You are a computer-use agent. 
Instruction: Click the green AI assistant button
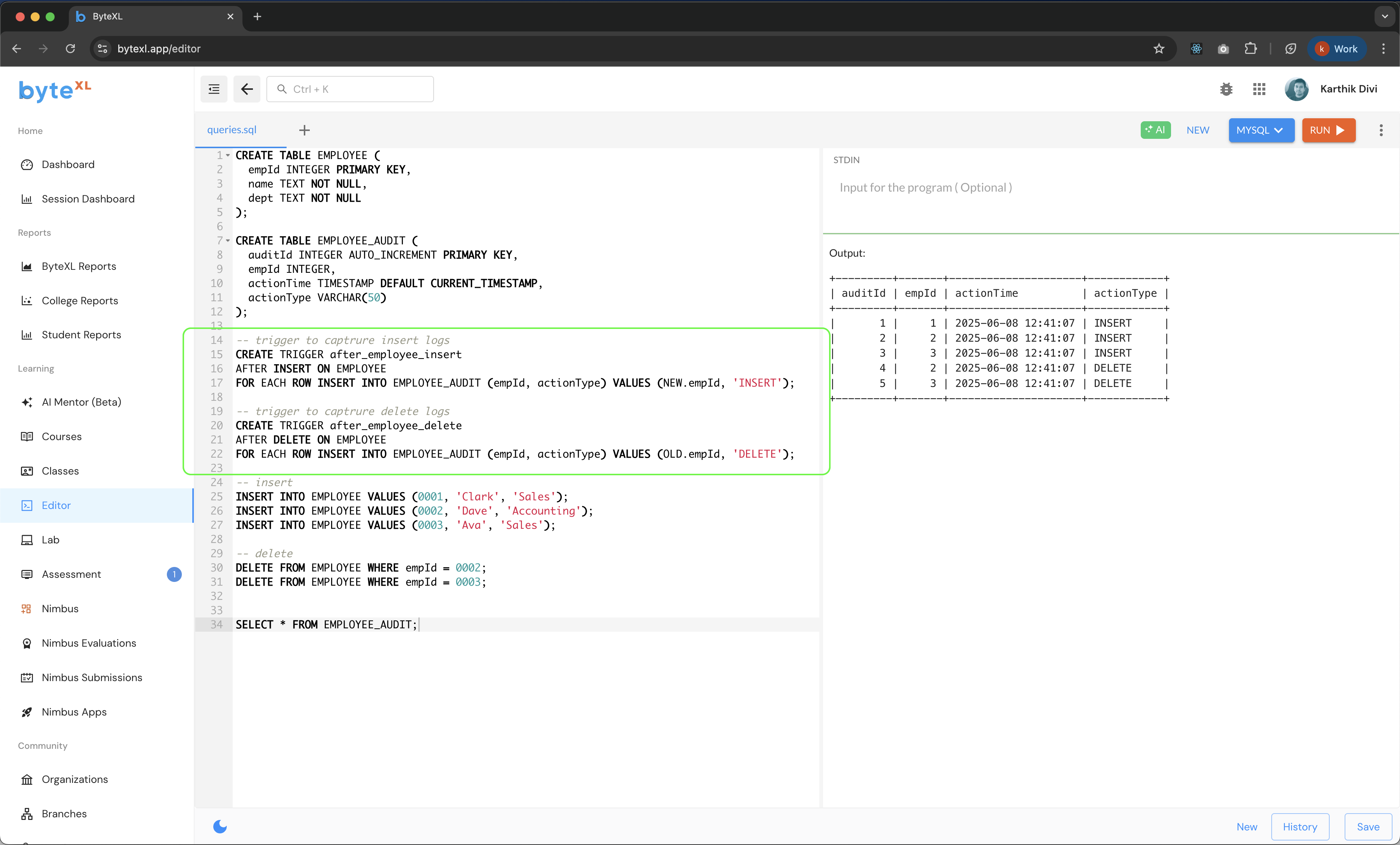click(1155, 129)
